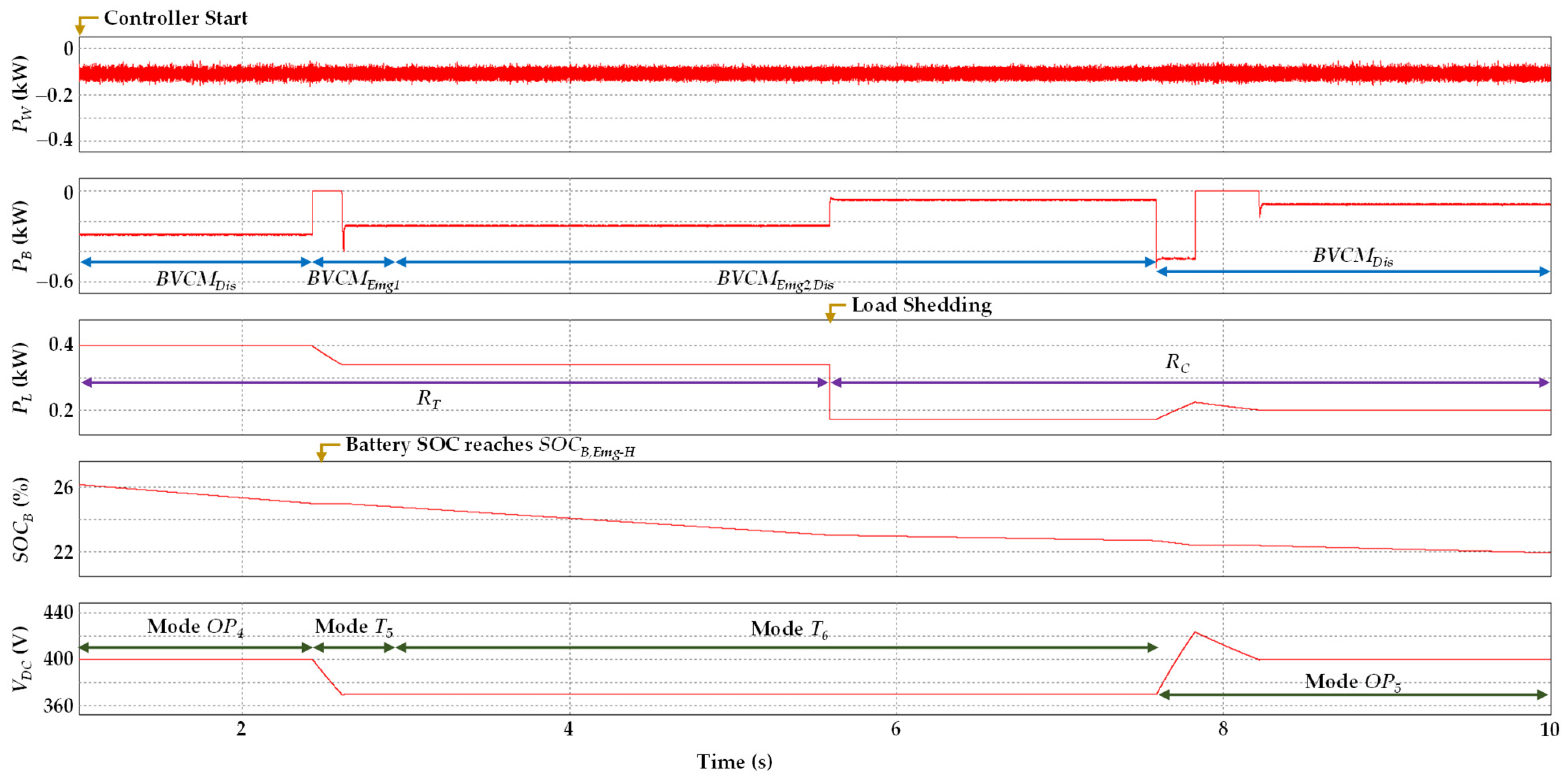Click the BVCM Emg1 label

coord(354,280)
